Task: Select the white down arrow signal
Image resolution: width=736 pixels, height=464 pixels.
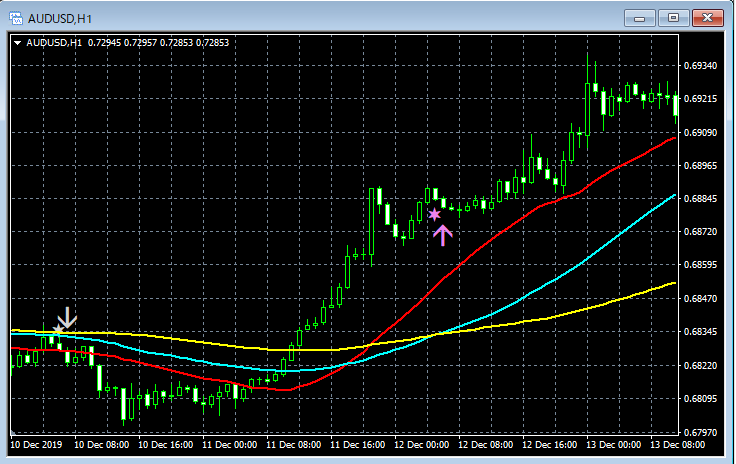Action: [67, 318]
